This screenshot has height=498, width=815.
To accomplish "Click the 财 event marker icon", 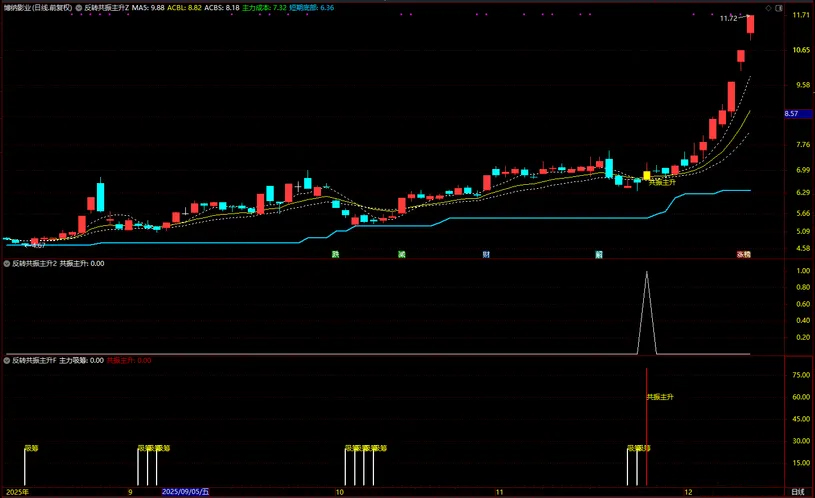I will pyautogui.click(x=486, y=254).
